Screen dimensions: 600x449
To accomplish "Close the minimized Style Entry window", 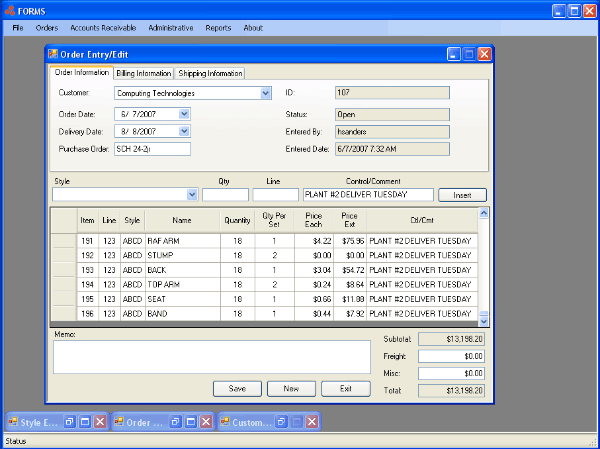I will [100, 422].
